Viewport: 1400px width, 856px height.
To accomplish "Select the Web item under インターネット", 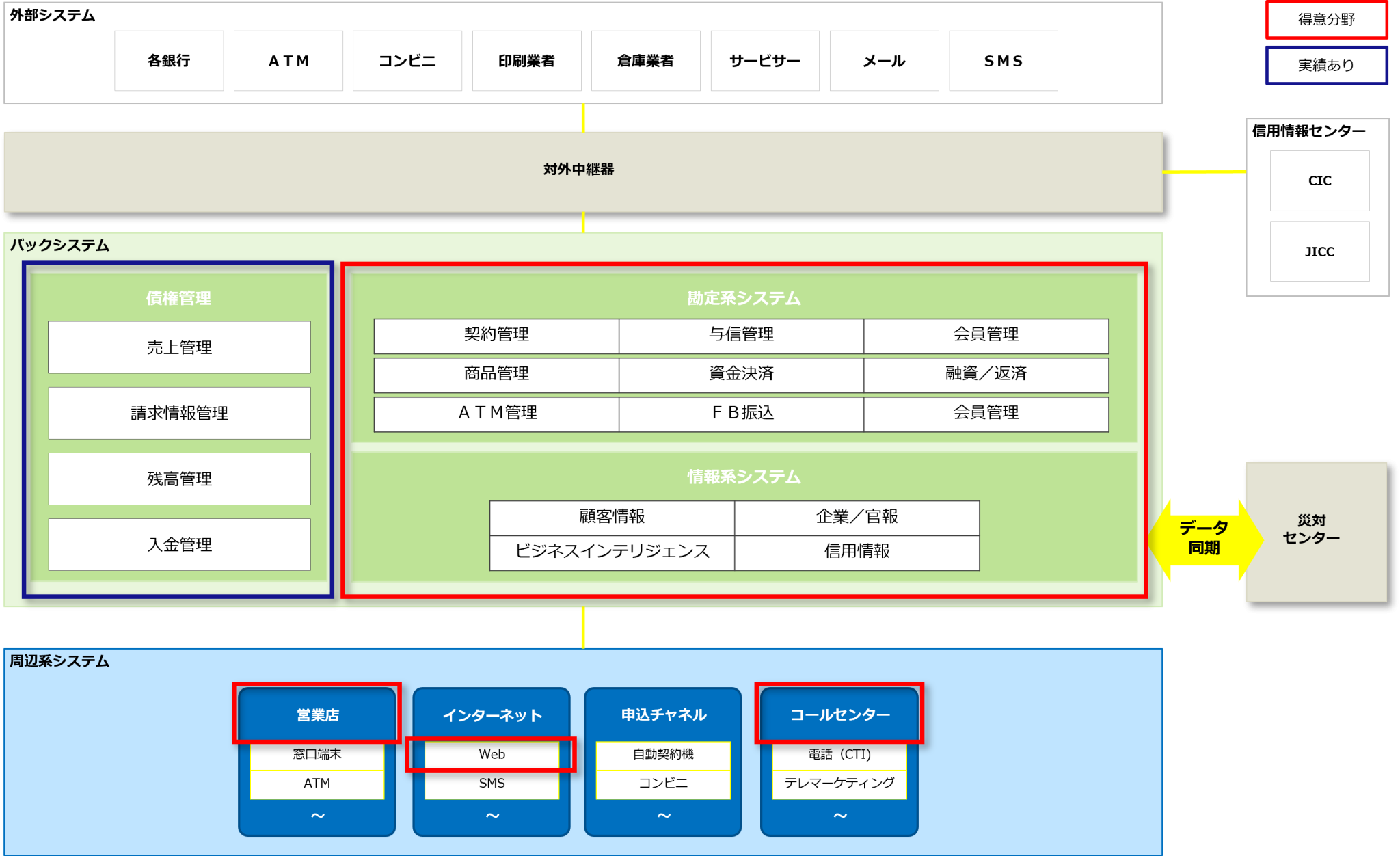I will [492, 754].
